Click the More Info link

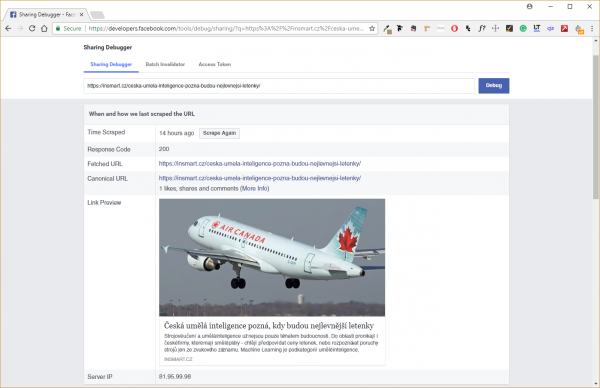[x=255, y=189]
